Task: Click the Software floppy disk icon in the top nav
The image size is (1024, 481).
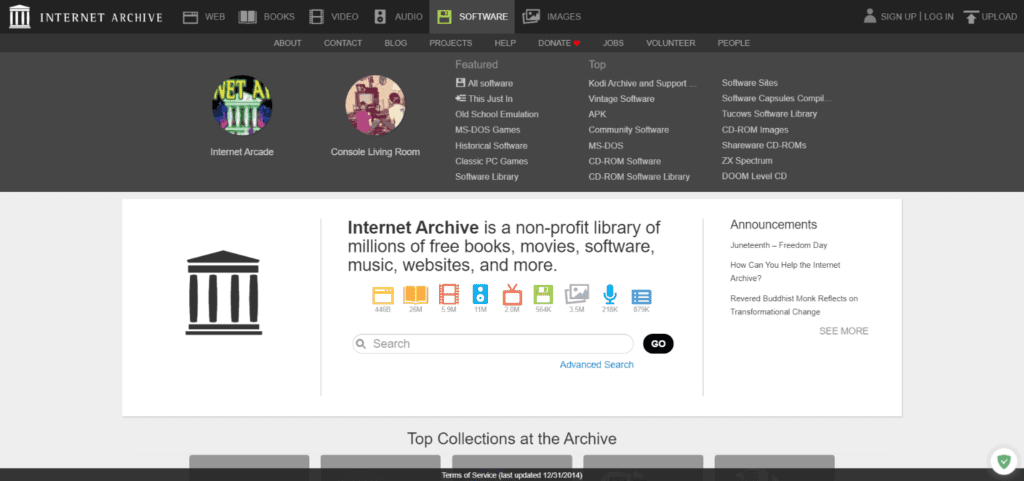Action: [x=444, y=17]
